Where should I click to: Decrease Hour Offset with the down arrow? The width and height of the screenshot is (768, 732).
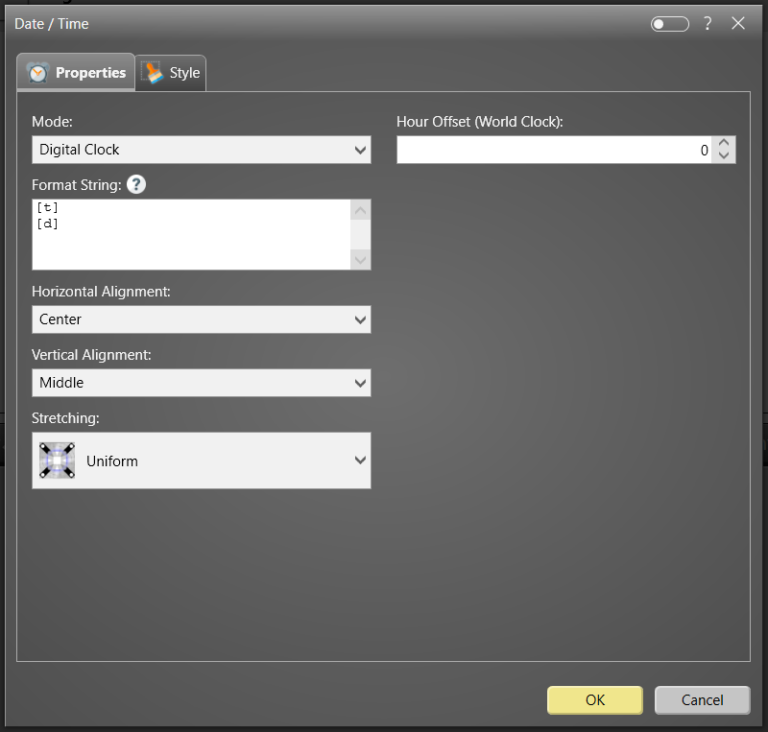click(x=725, y=157)
